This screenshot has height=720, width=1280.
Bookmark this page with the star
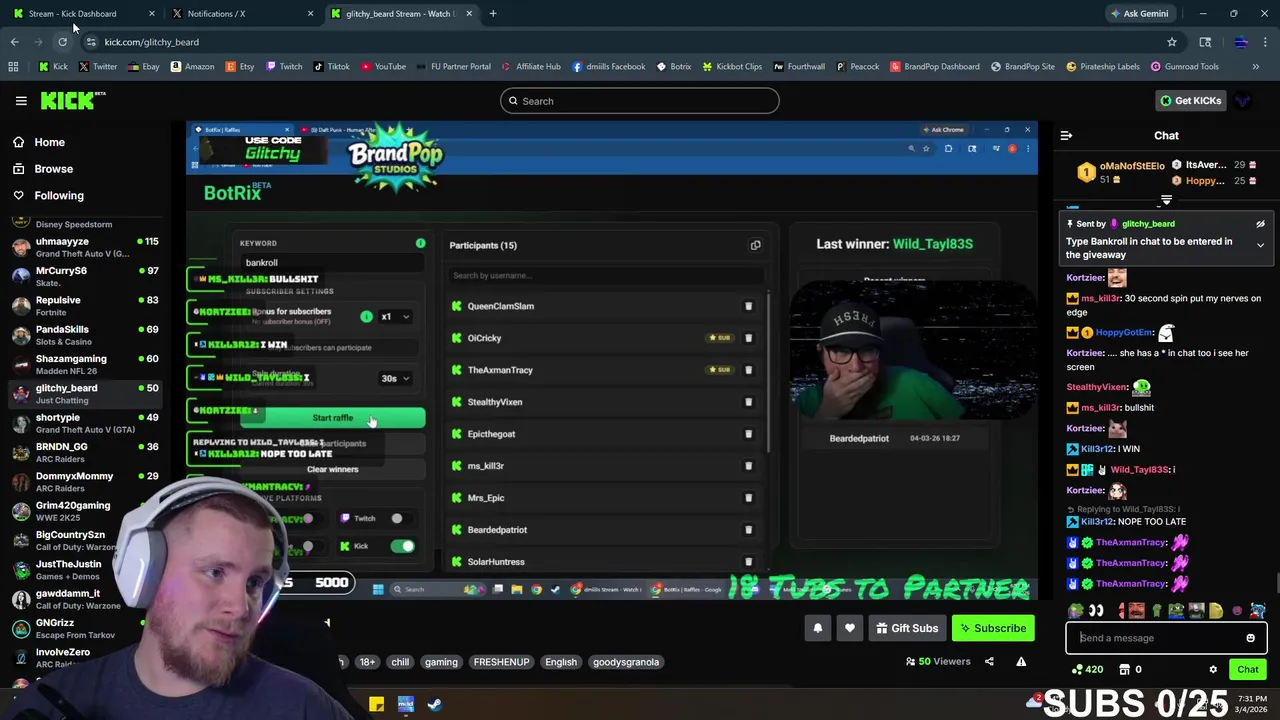(x=1172, y=42)
